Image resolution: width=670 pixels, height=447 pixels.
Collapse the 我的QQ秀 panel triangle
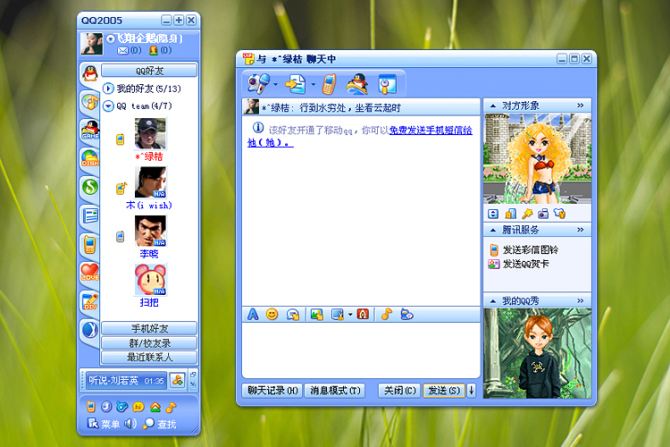click(493, 301)
